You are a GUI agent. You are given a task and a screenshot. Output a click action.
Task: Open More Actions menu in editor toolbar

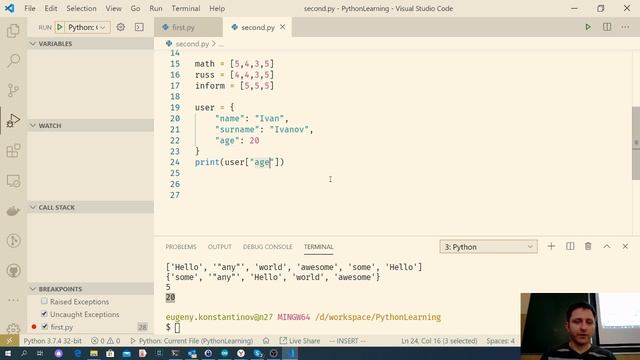(625, 27)
